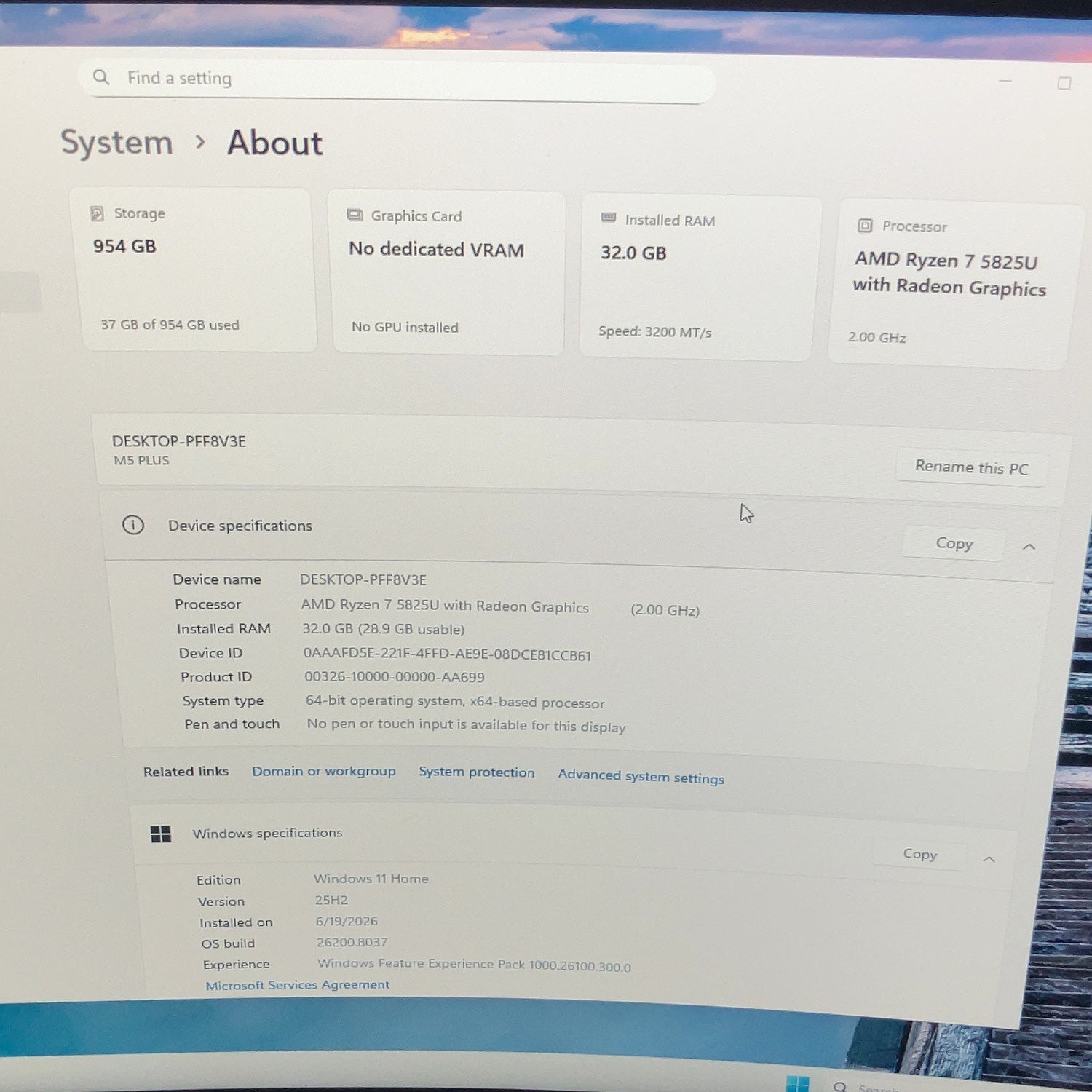Viewport: 1092px width, 1092px height.
Task: Go back to System breadcrumb
Action: coord(116,142)
